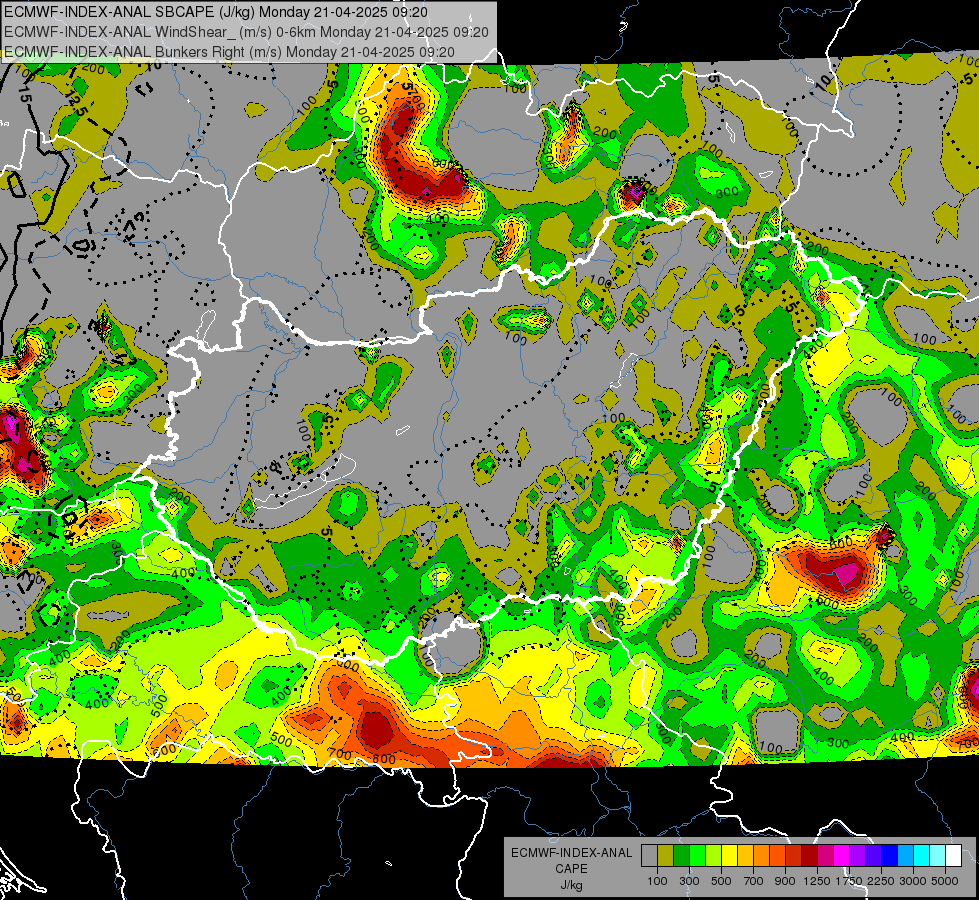This screenshot has width=979, height=900.
Task: Click the '5000' tick label in the legend
Action: coord(945,881)
